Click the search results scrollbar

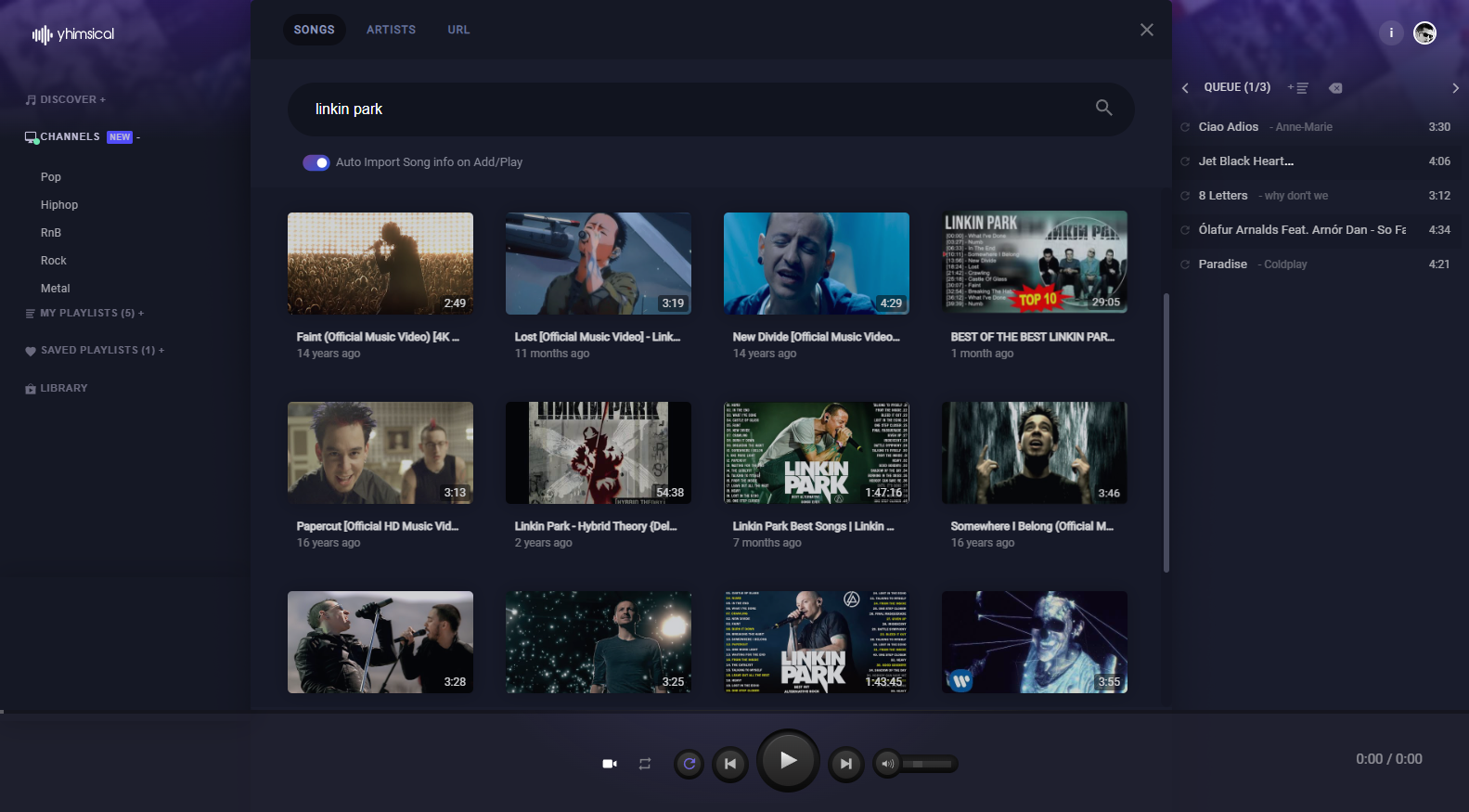(x=1166, y=432)
